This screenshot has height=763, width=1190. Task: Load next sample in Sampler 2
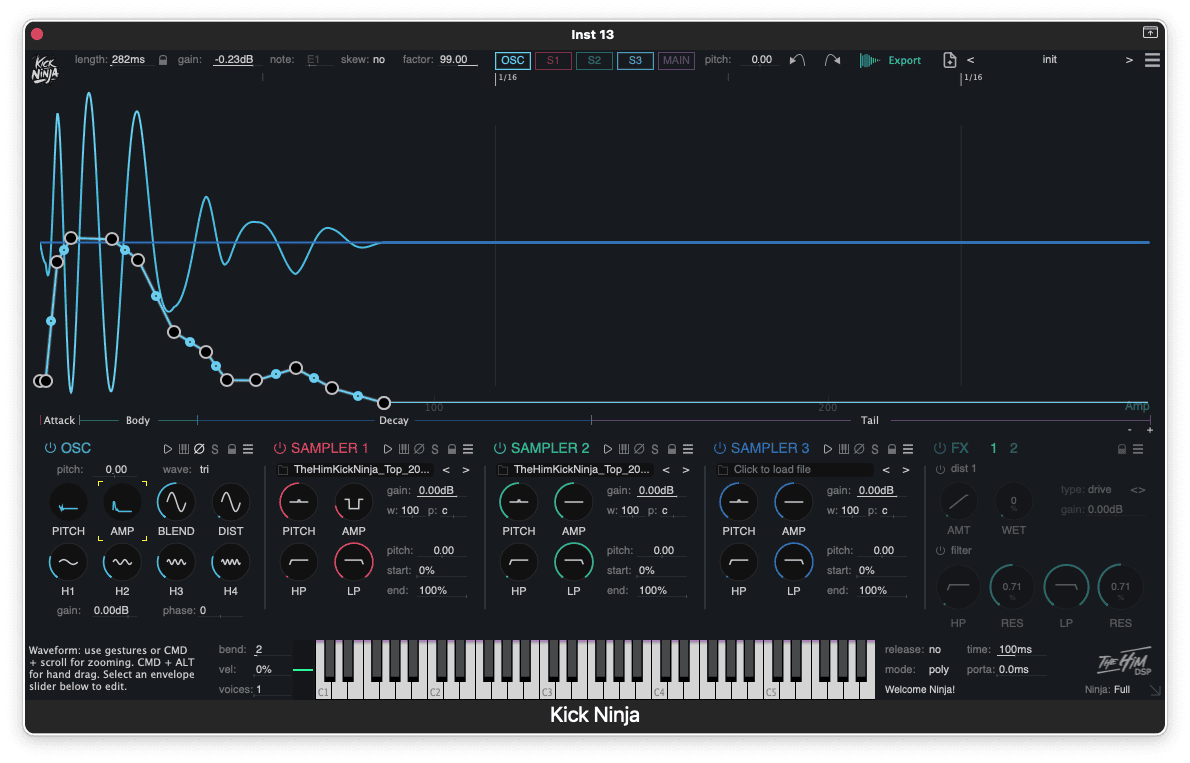tap(686, 470)
